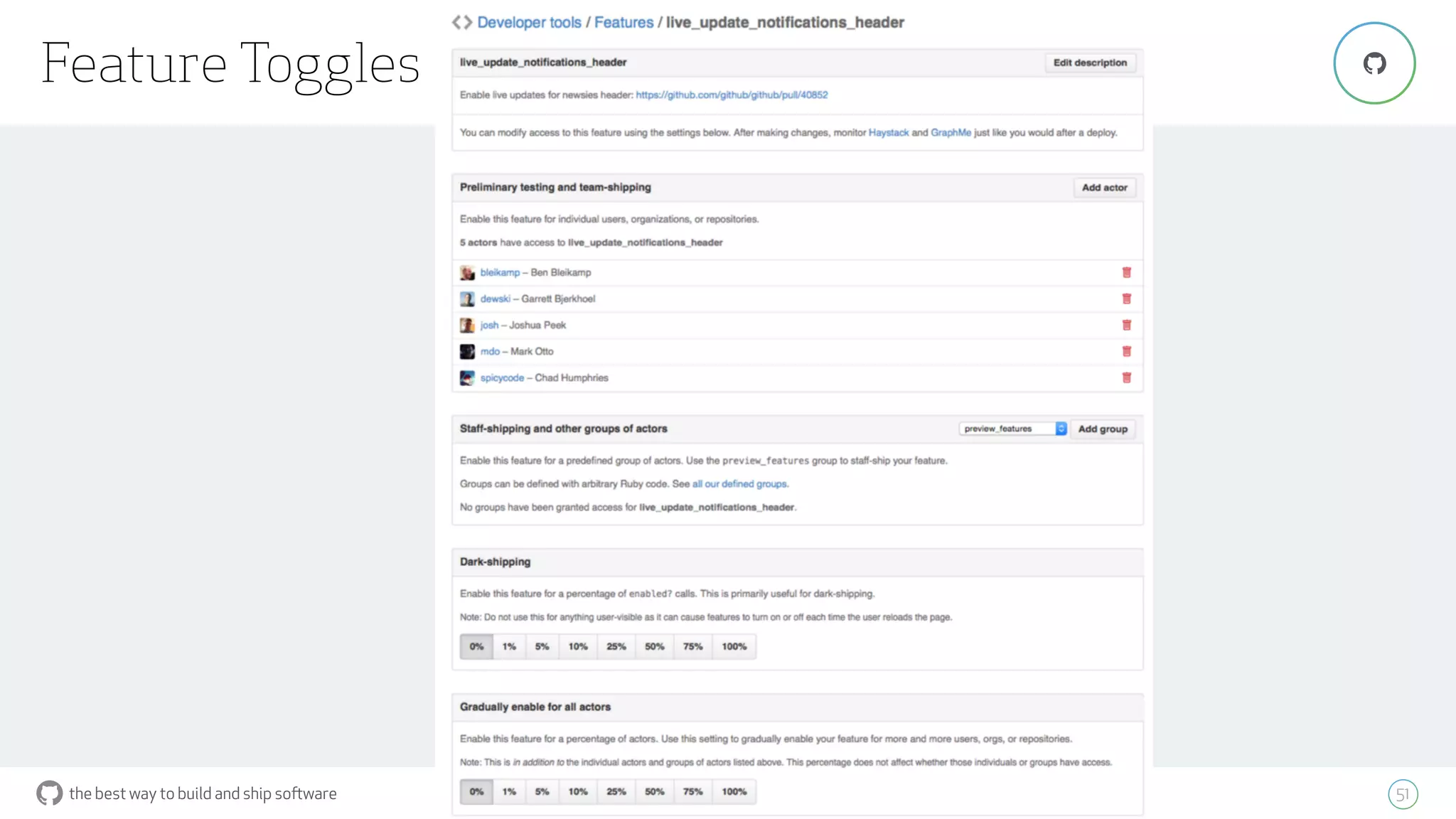Image resolution: width=1456 pixels, height=819 pixels.
Task: Select 0% under Dark-shipping
Action: 476,646
